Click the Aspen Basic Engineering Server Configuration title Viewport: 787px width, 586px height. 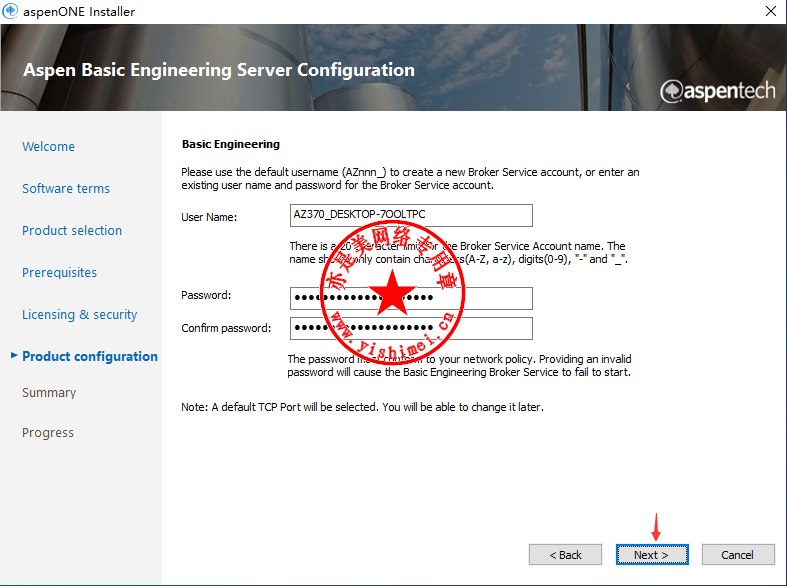click(219, 70)
